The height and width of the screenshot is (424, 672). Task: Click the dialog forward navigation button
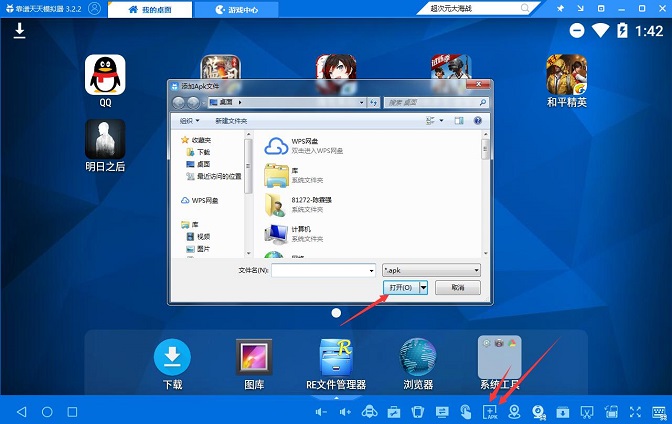click(193, 102)
